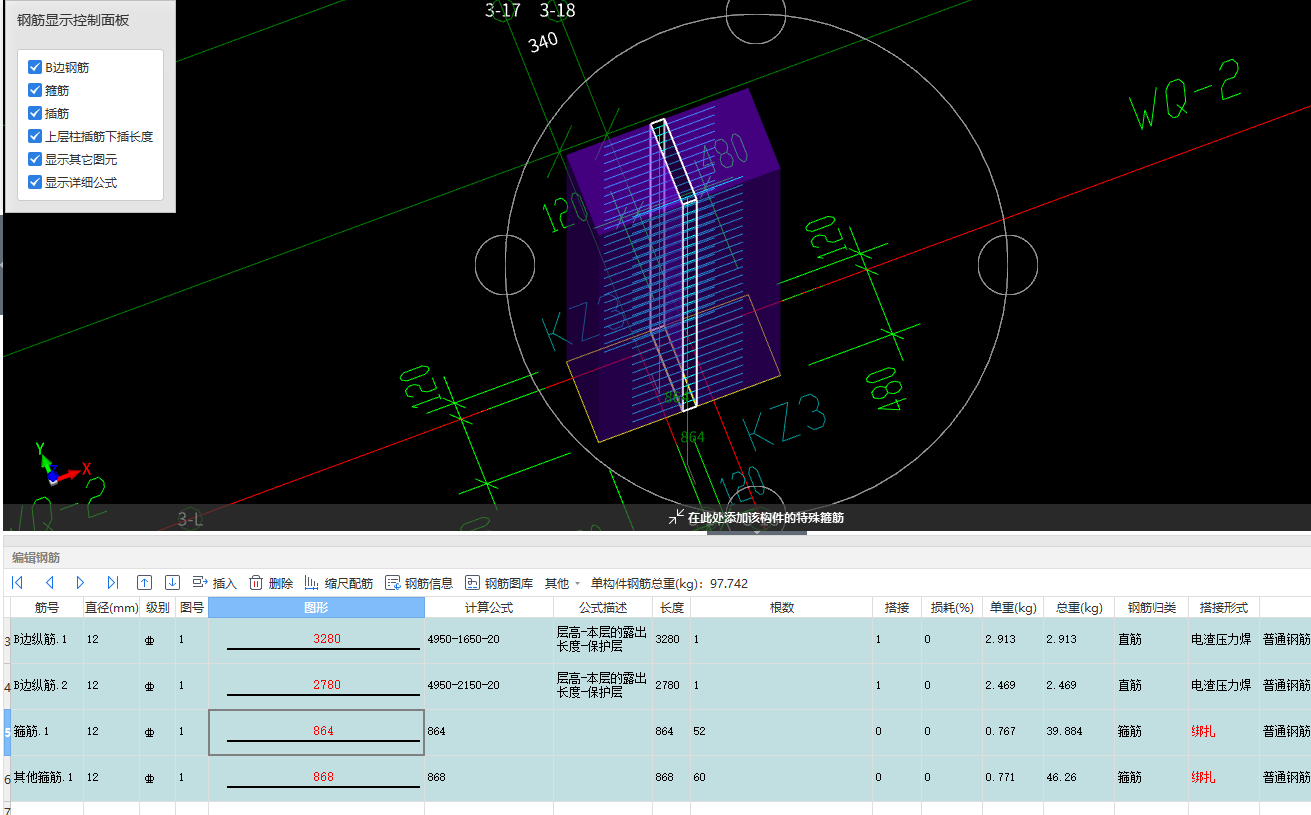Open 缩尺配筋 scaled rebar tool
The width and height of the screenshot is (1311, 815).
338,583
